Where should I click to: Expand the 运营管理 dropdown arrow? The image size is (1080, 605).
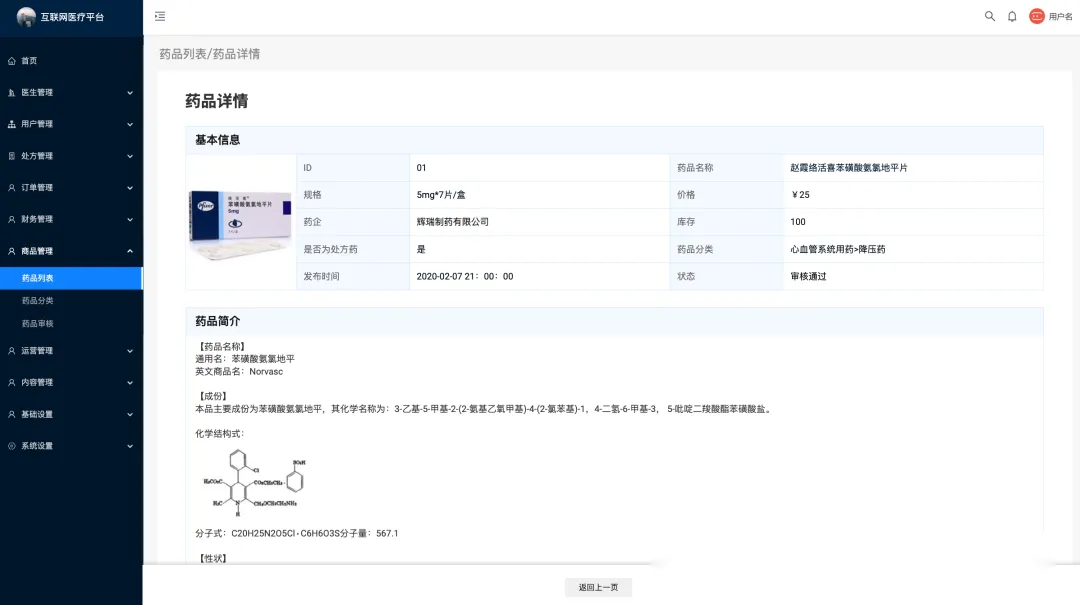click(129, 351)
